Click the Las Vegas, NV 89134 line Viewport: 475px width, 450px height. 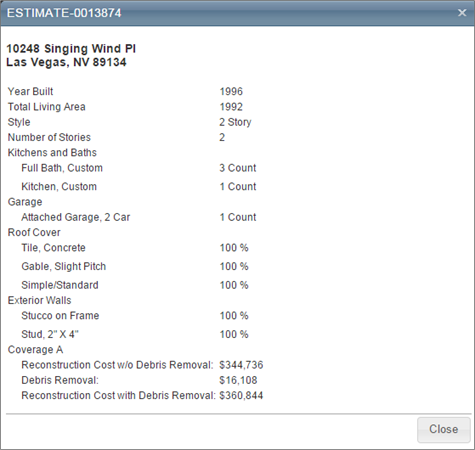tap(66, 62)
